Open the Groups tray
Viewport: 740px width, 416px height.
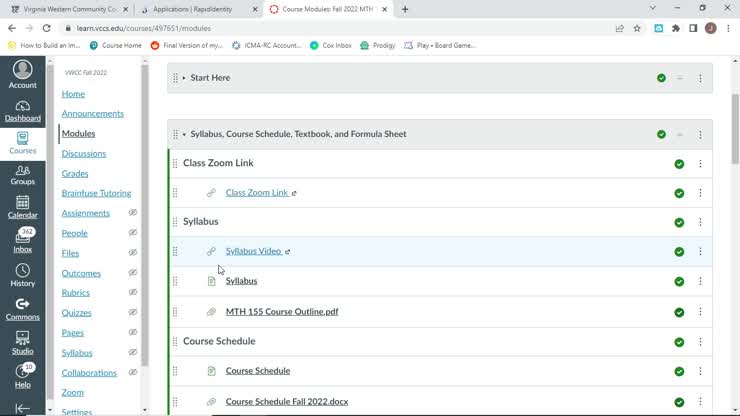(23, 176)
